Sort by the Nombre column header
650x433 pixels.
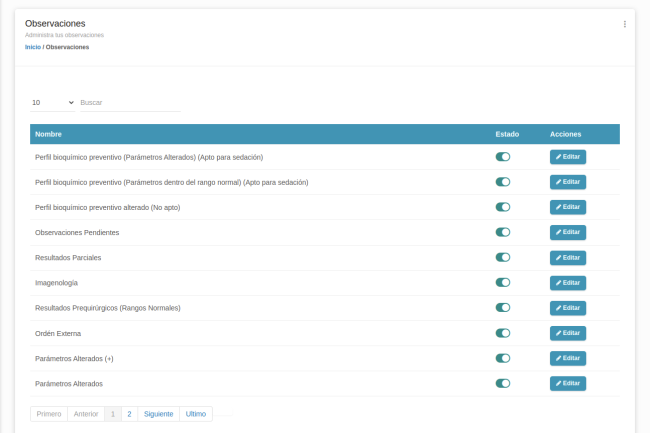(48, 134)
